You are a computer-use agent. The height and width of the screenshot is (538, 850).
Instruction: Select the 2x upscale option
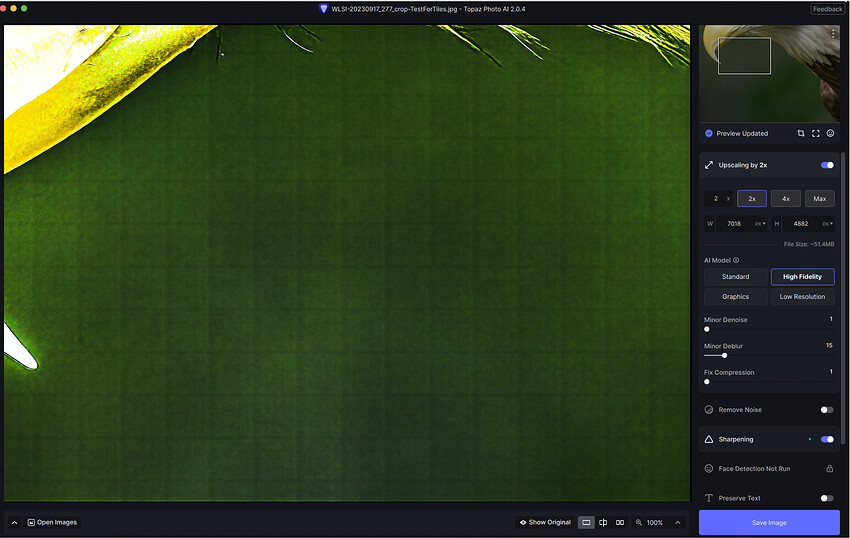pyautogui.click(x=752, y=198)
